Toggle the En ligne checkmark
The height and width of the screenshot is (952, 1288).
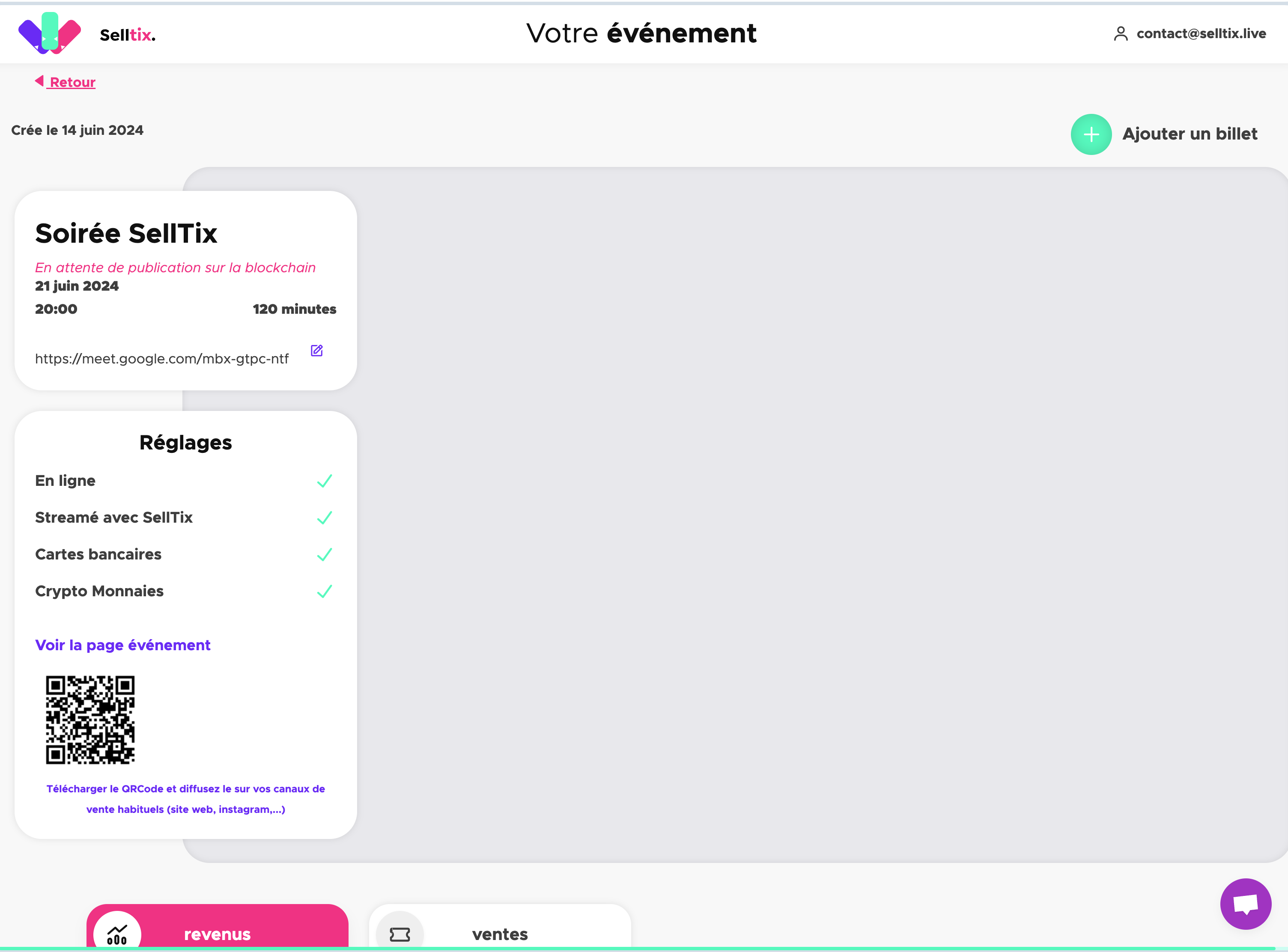point(325,481)
